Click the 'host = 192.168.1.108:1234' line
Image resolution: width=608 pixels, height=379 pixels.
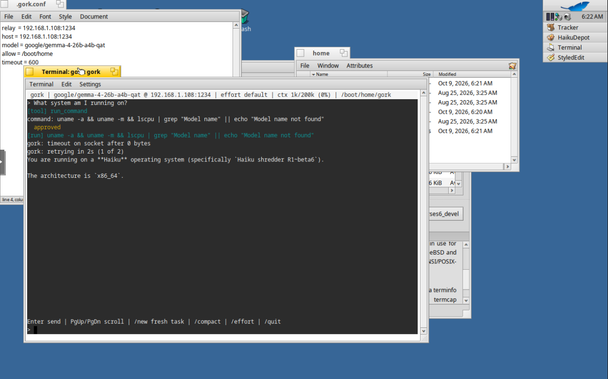click(x=37, y=36)
